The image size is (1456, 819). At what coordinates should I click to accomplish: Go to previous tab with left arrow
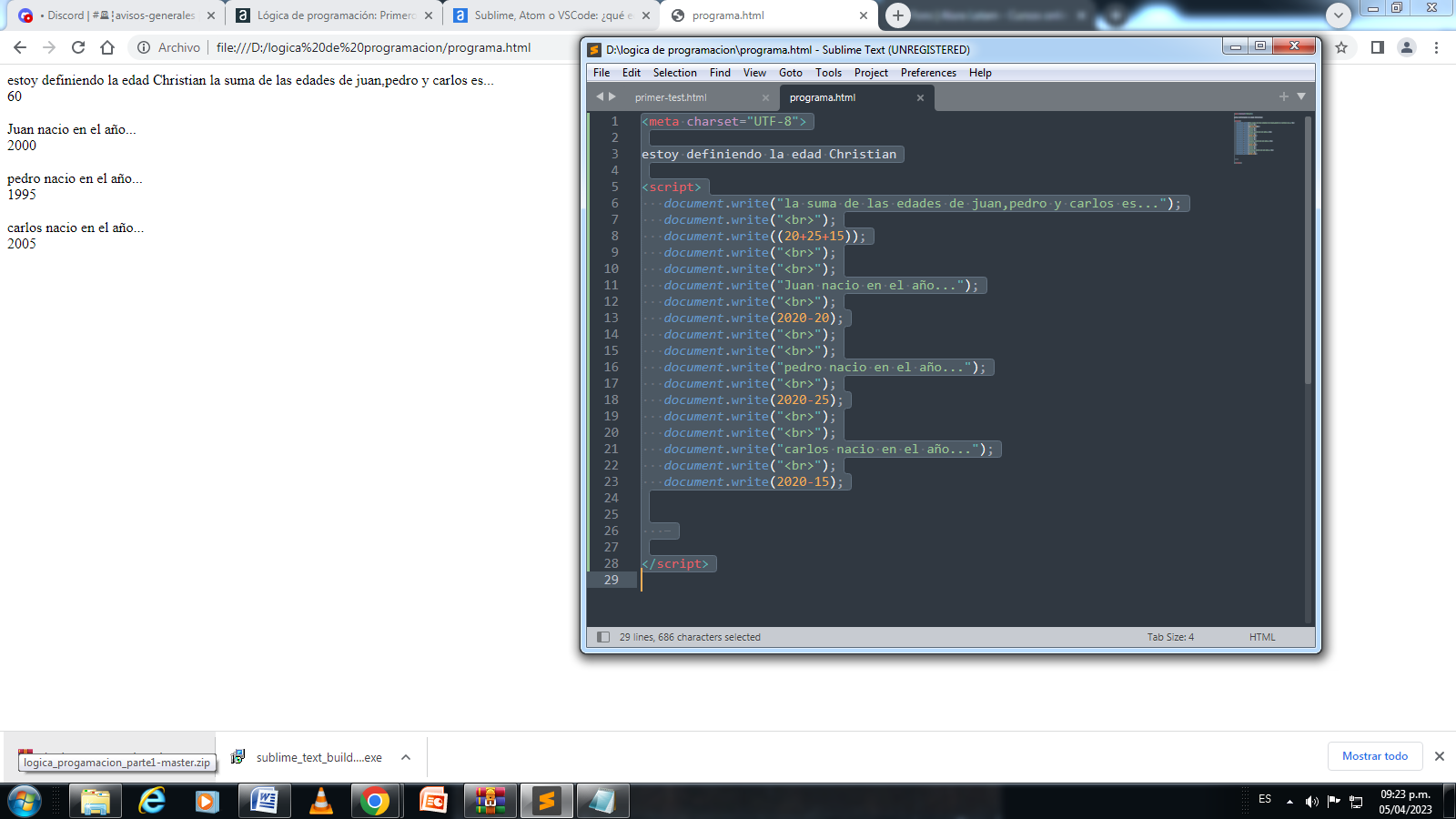tap(600, 96)
